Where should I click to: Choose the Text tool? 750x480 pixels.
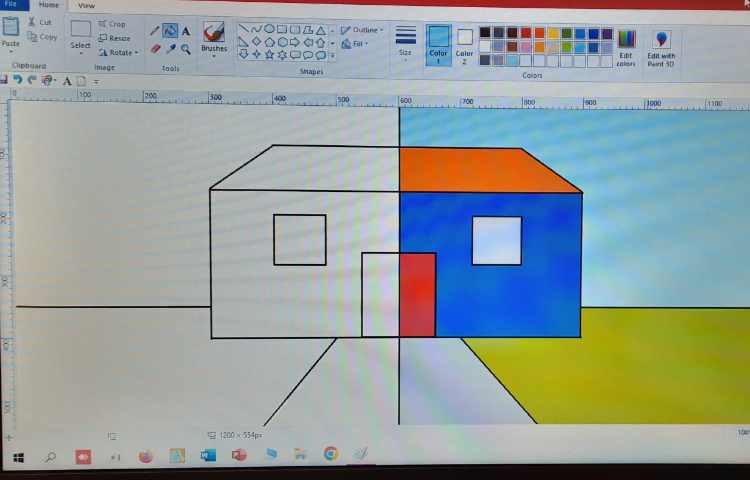pyautogui.click(x=186, y=31)
